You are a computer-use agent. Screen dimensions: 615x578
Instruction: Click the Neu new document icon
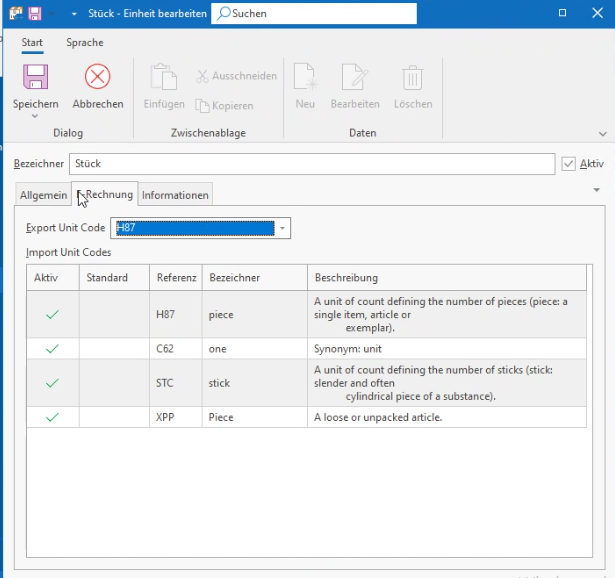point(305,77)
